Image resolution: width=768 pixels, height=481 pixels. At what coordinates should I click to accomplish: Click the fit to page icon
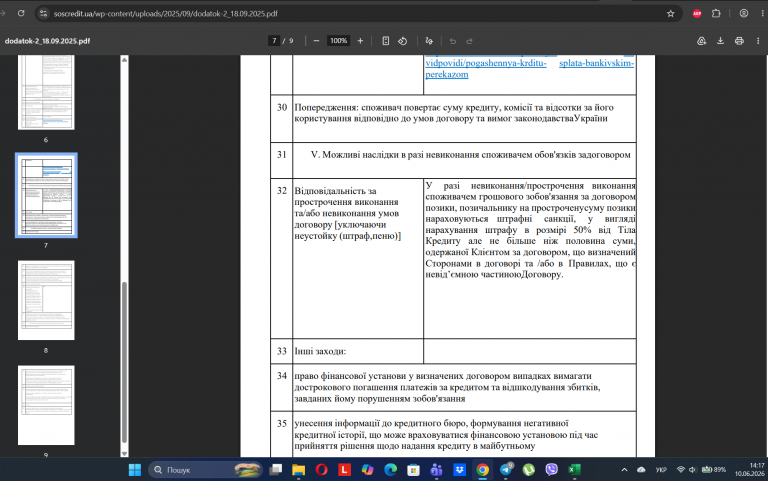coord(386,41)
